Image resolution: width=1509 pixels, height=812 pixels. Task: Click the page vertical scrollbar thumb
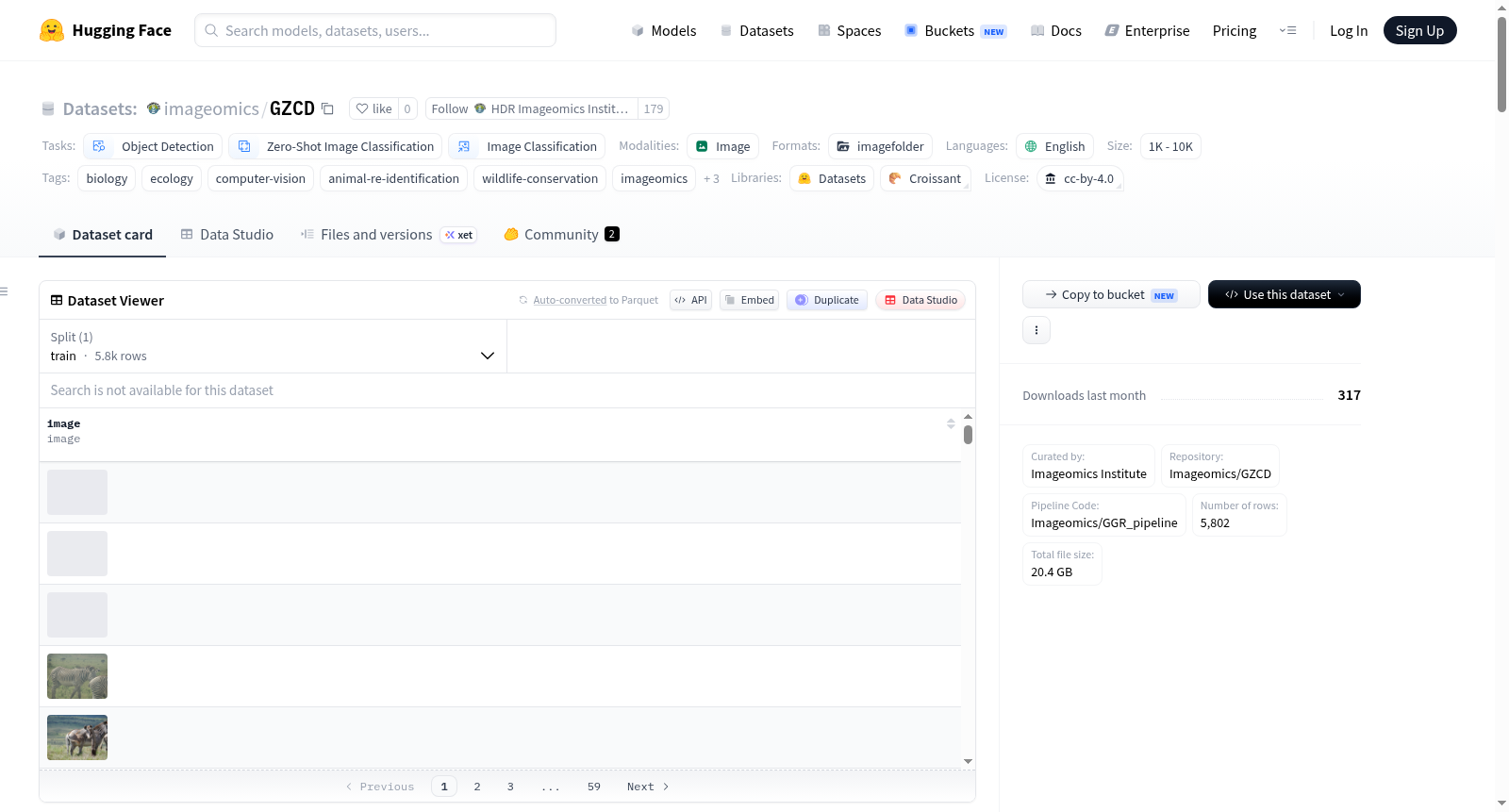(1501, 64)
